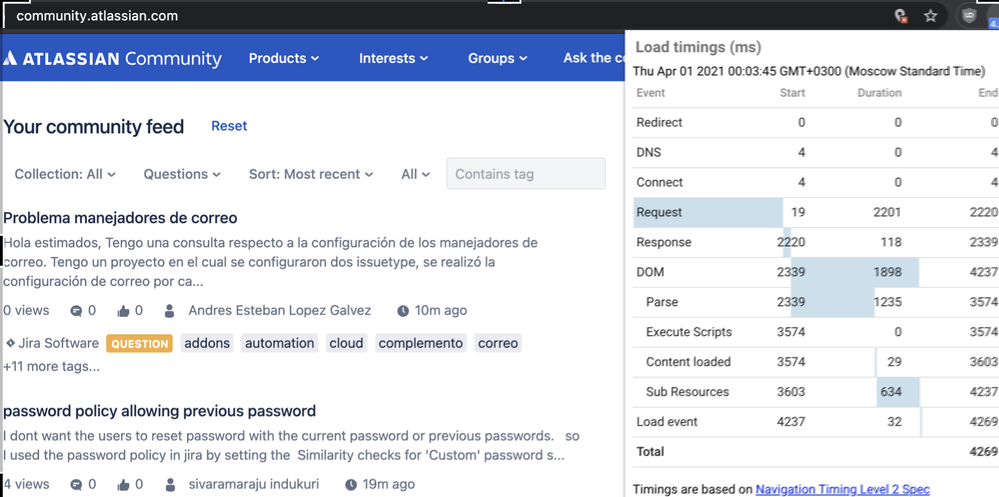This screenshot has height=497, width=999.
Task: Expand the Questions filter dropdown
Action: point(182,174)
